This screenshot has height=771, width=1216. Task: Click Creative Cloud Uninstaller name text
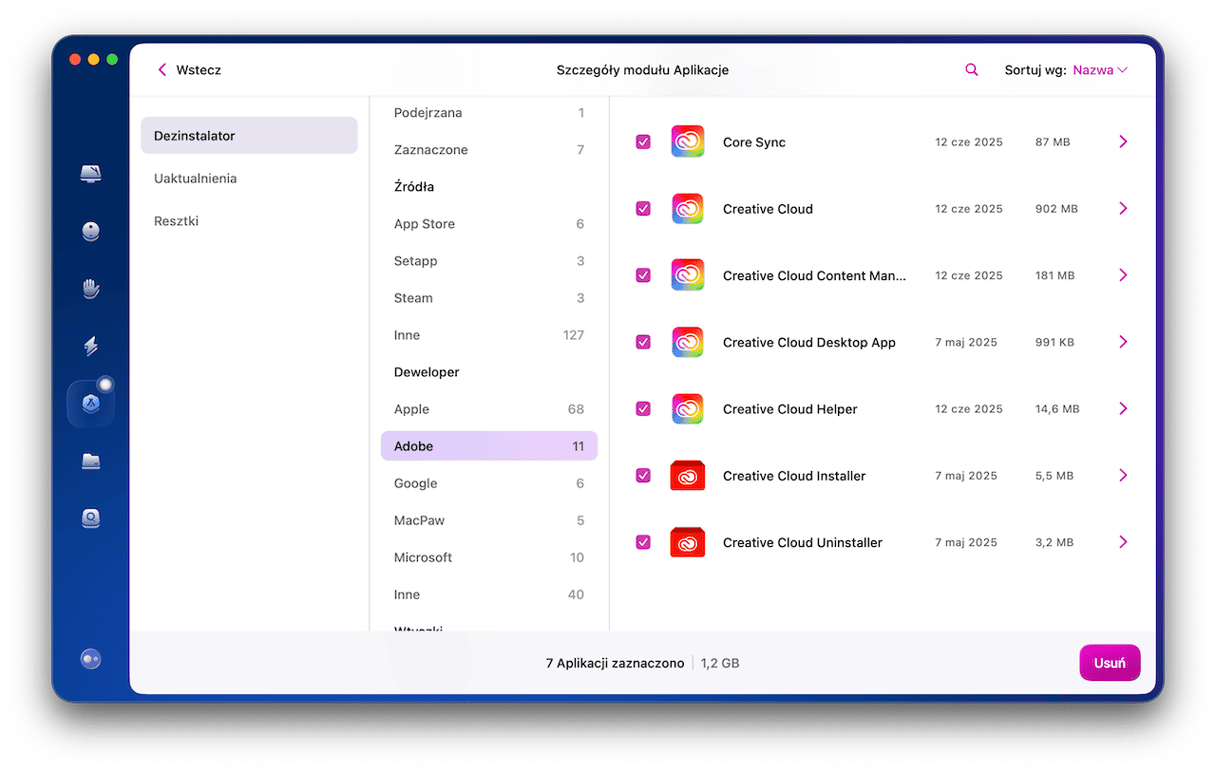[x=803, y=542]
